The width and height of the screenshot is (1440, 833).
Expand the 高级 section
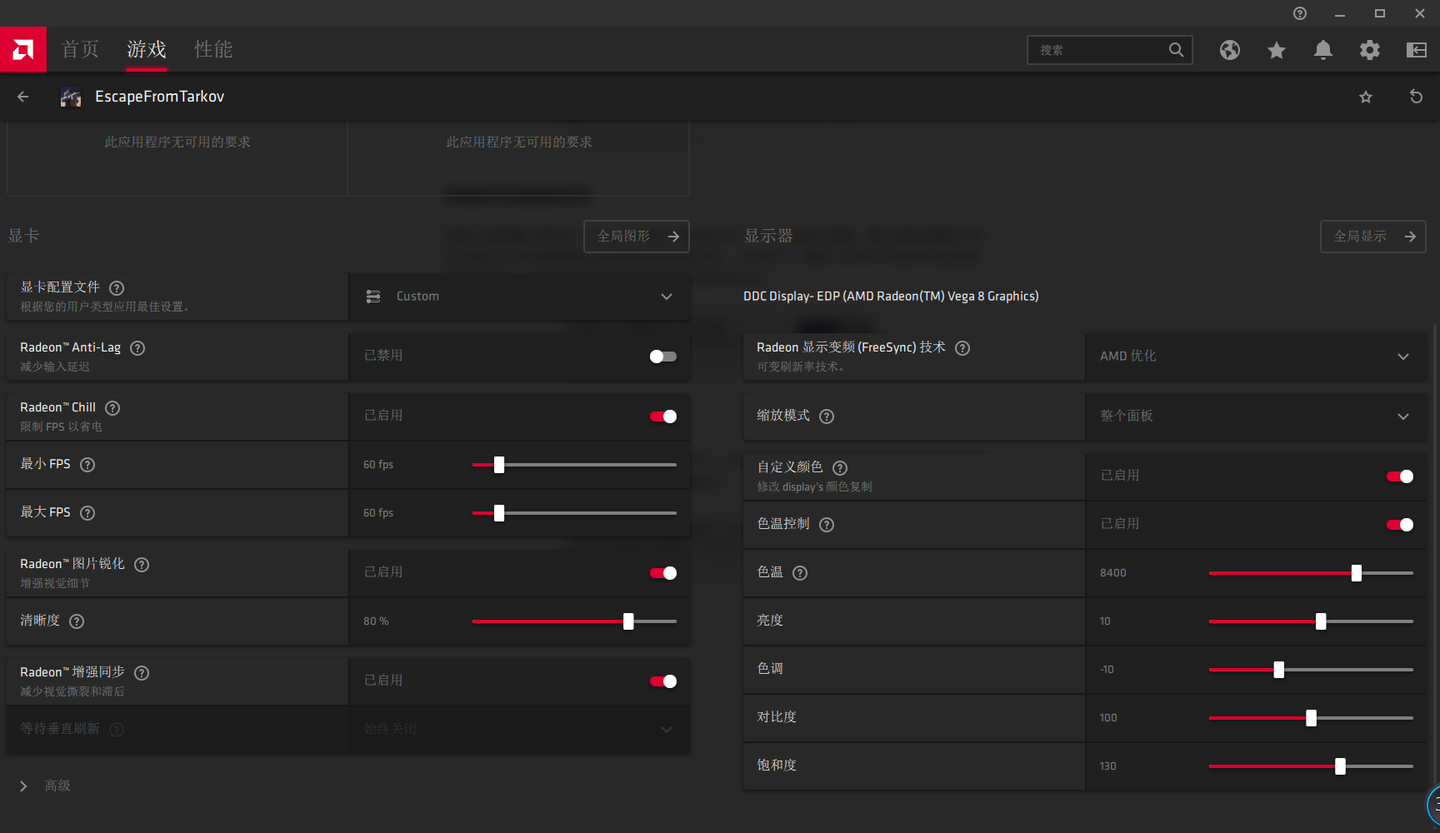(x=46, y=786)
